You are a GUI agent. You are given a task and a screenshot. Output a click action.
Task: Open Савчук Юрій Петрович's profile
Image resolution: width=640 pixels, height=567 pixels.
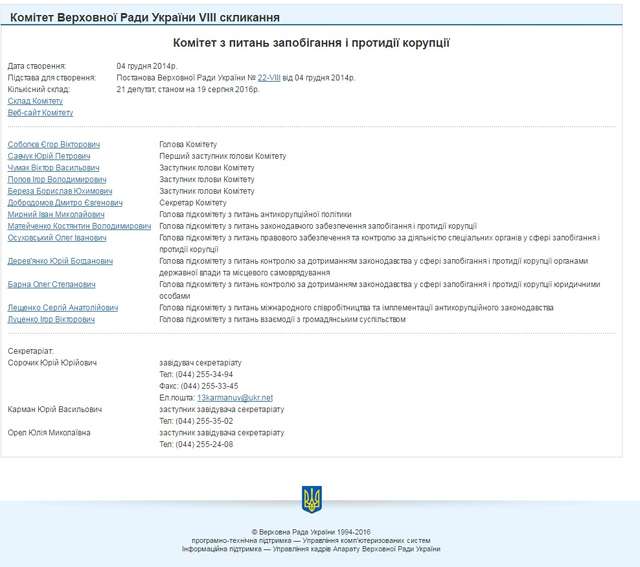[x=49, y=156]
